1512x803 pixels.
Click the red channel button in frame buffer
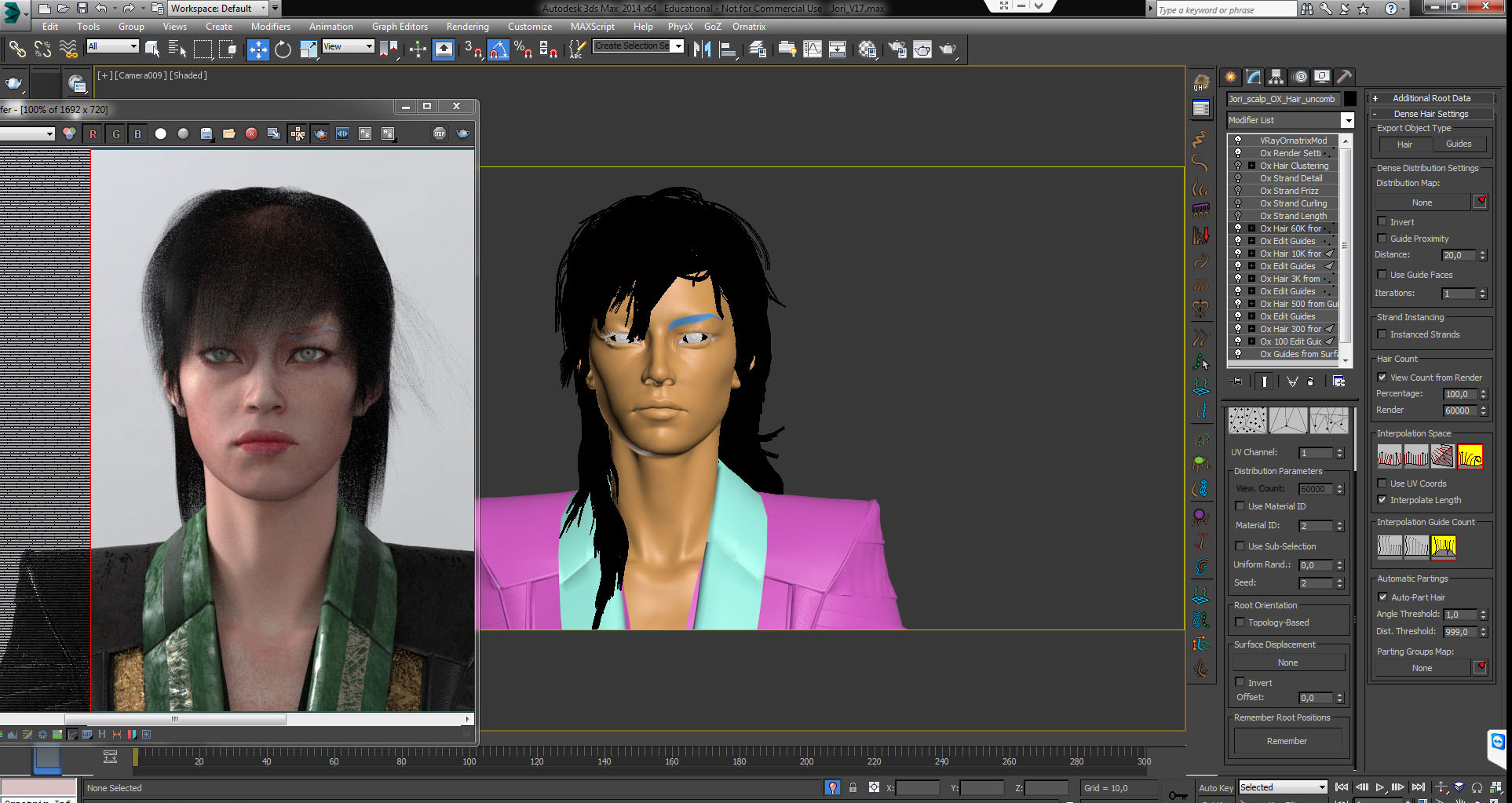(x=93, y=133)
